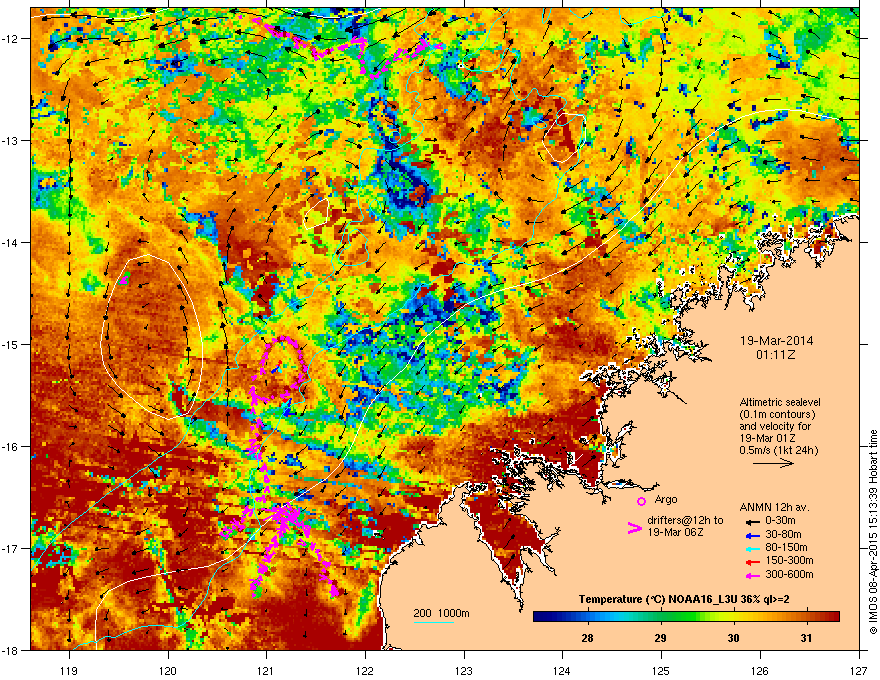Click the '300-600m' depth label
Image resolution: width=880 pixels, height=680 pixels.
789,574
